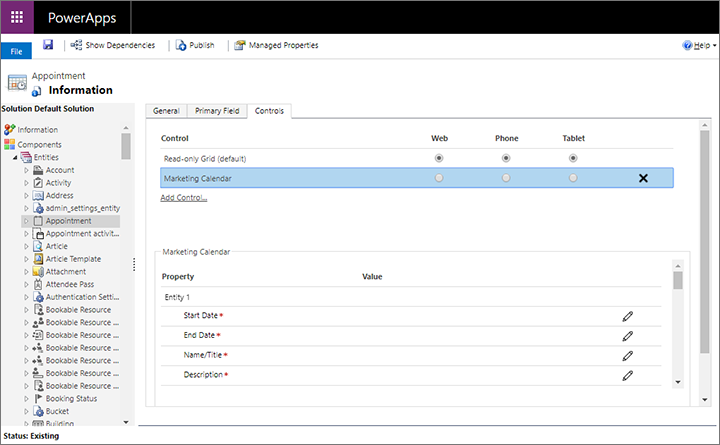This screenshot has height=445, width=720.
Task: Select Phone radio for Marketing Calendar
Action: [x=506, y=178]
